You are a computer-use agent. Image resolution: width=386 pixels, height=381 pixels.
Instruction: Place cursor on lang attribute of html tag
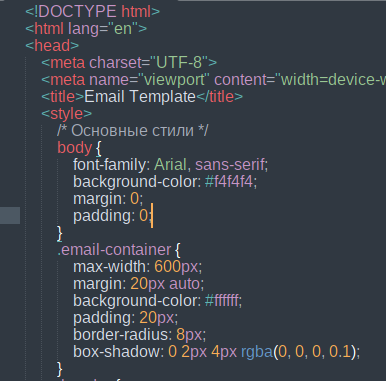pos(83,29)
